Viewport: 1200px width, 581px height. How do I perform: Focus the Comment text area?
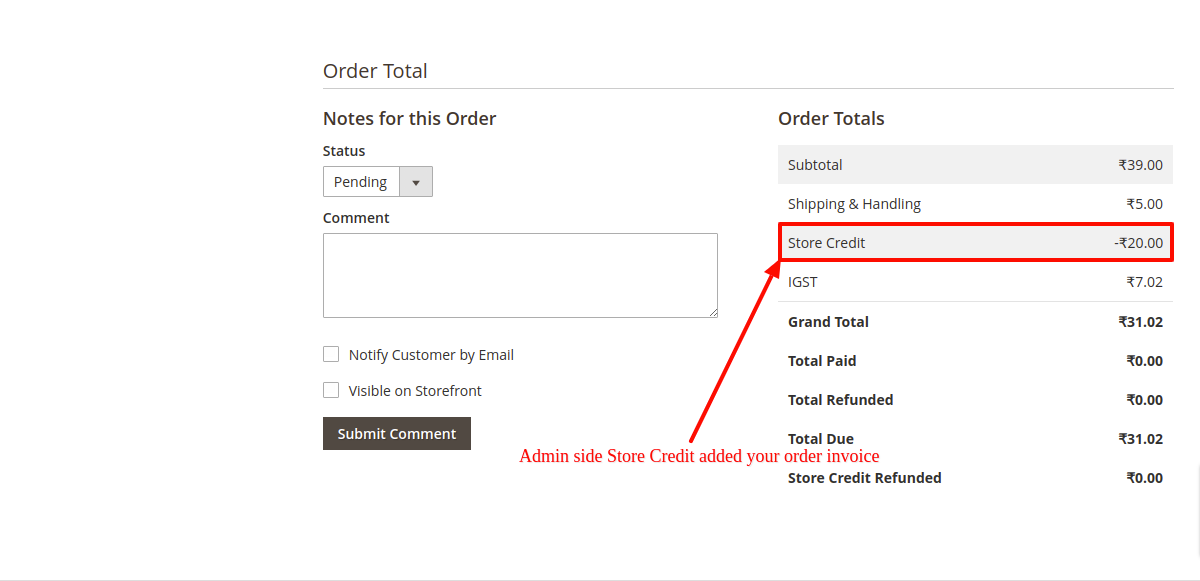point(520,275)
